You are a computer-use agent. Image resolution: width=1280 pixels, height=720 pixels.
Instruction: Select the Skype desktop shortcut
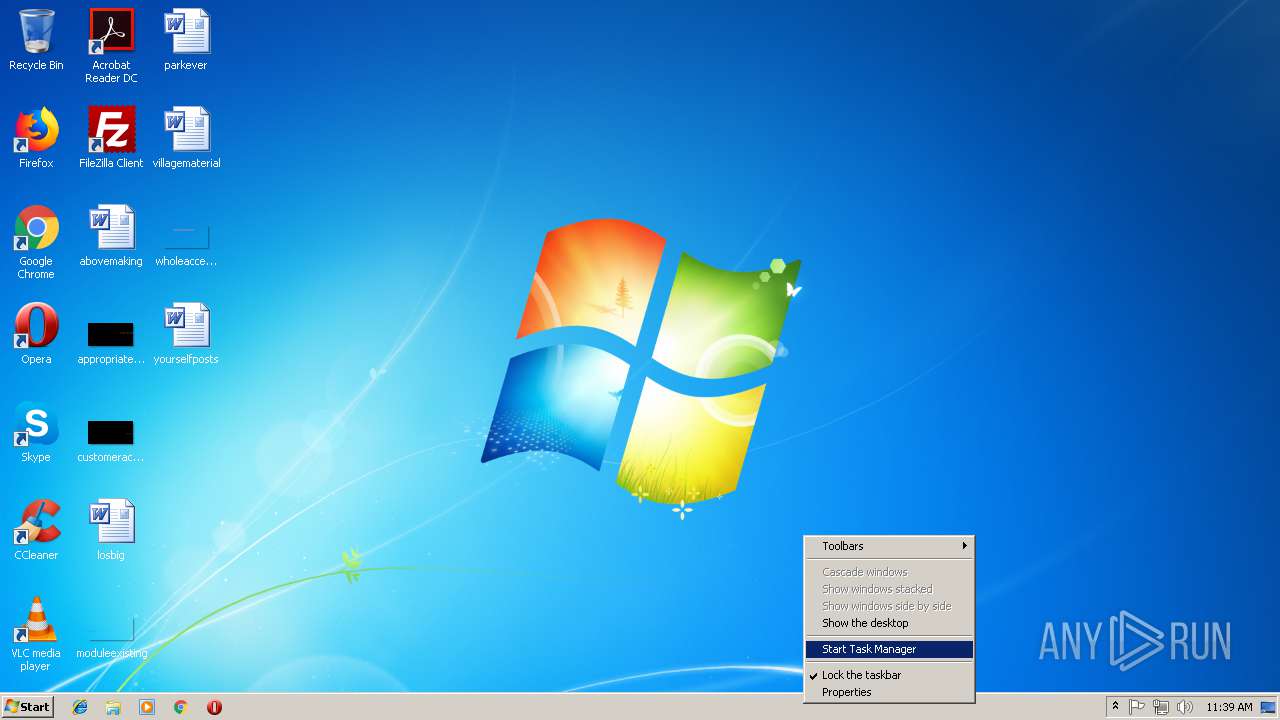[36, 432]
